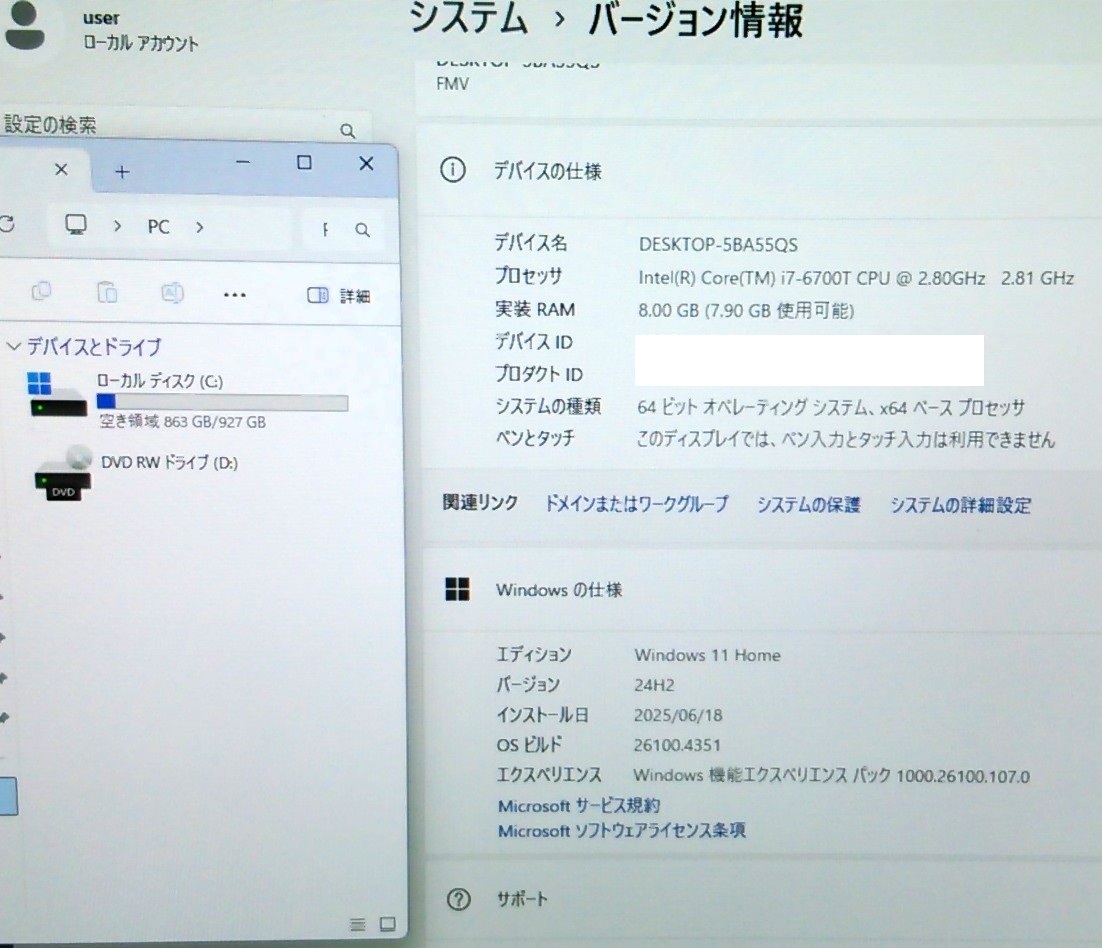
Task: Refresh the File Explorer view
Action: pyautogui.click(x=6, y=224)
